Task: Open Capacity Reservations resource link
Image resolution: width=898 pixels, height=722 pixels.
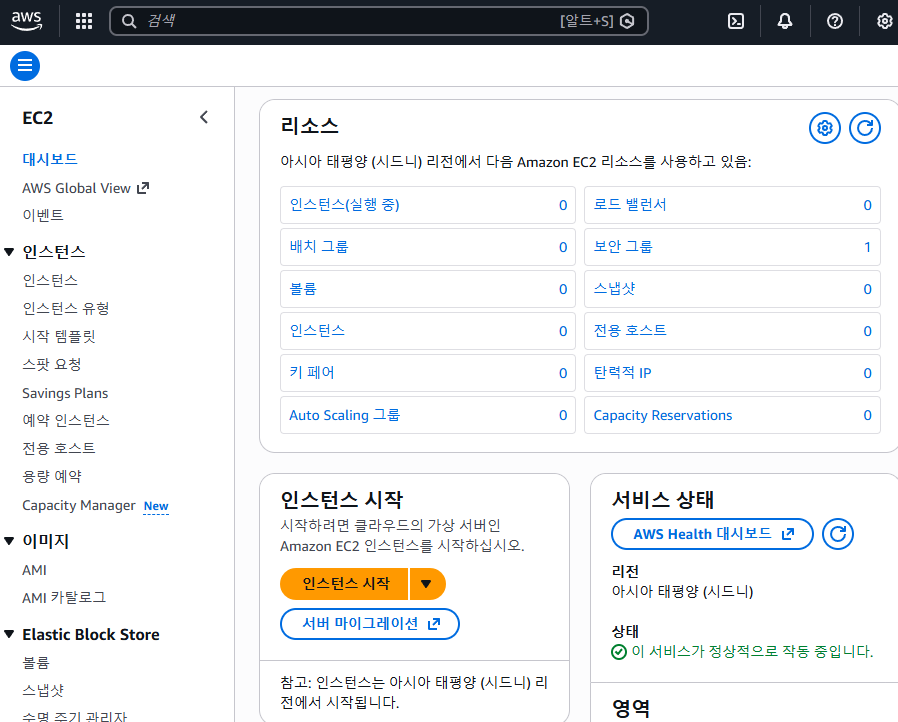Action: (663, 415)
